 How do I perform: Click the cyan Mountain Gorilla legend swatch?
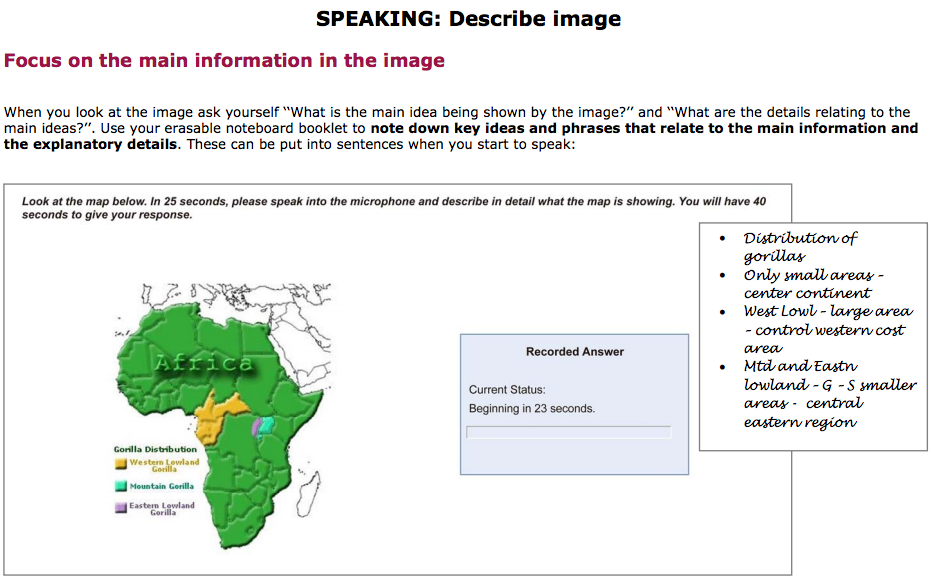[x=120, y=487]
